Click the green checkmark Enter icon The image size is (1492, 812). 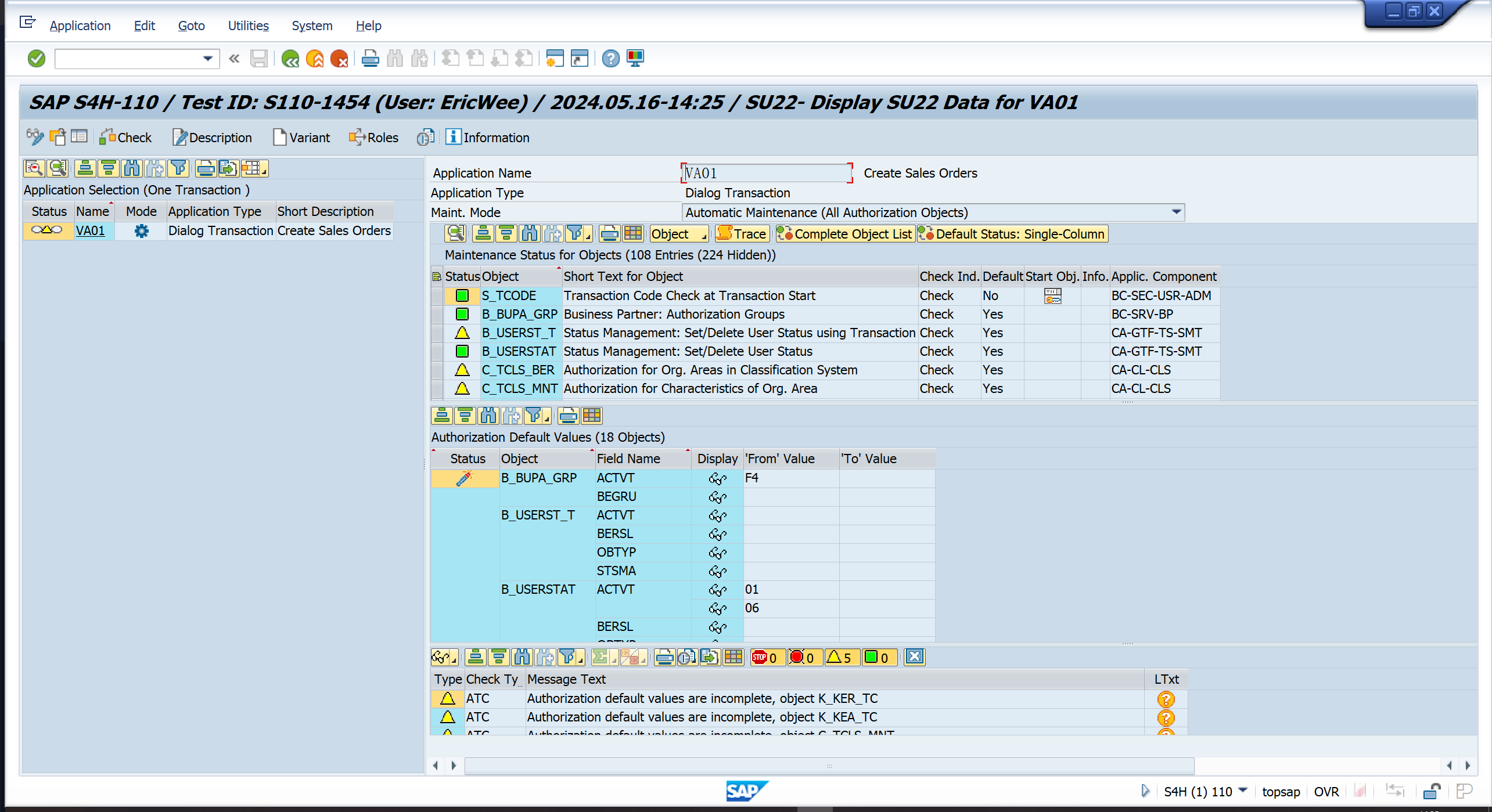[x=36, y=59]
